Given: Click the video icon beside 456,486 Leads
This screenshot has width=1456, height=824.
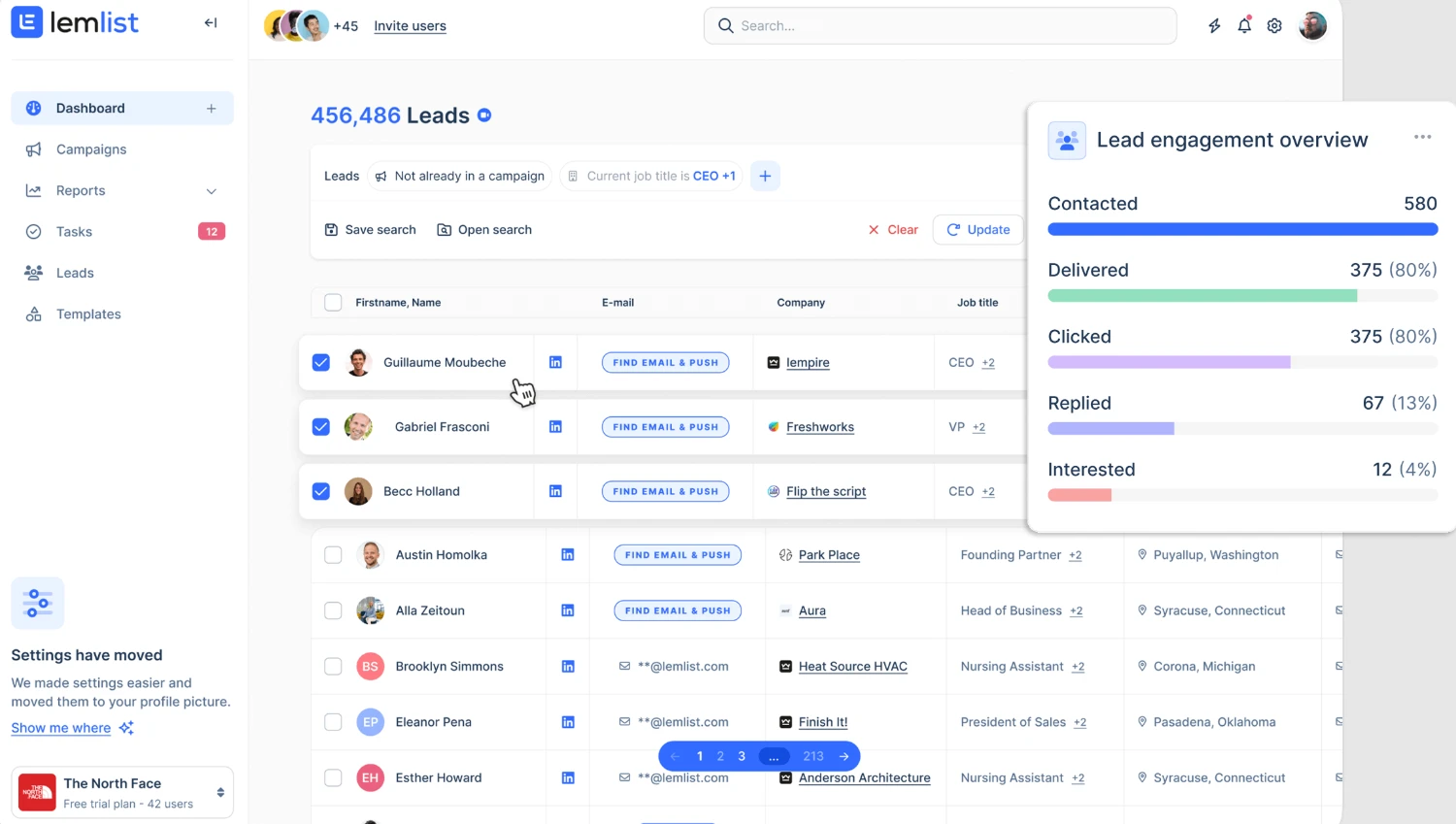Looking at the screenshot, I should tap(484, 115).
